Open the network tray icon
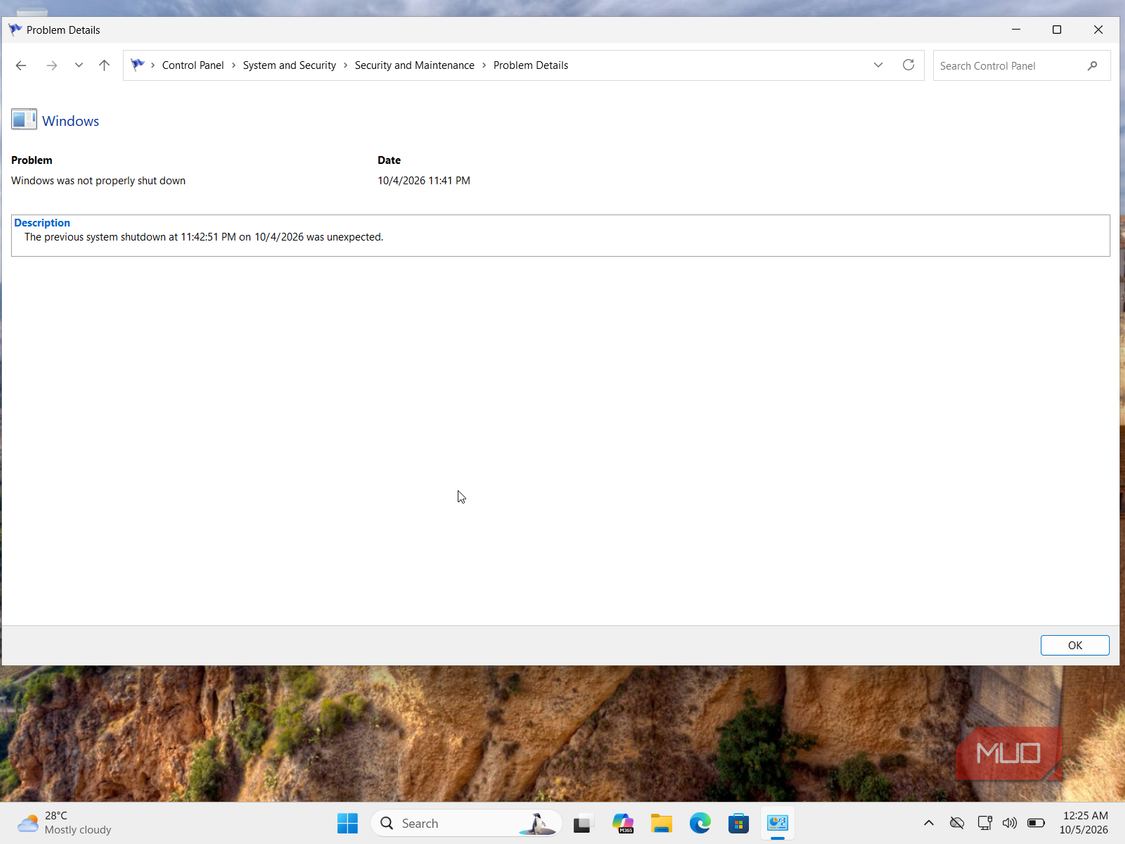 (x=984, y=823)
